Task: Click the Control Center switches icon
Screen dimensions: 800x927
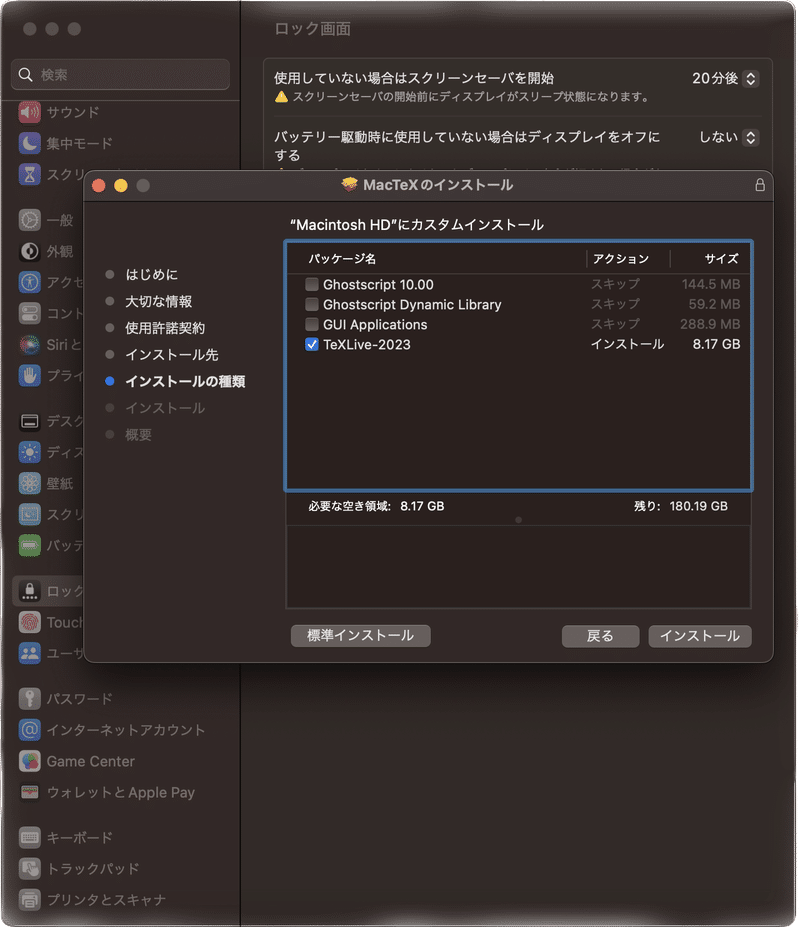Action: click(30, 313)
